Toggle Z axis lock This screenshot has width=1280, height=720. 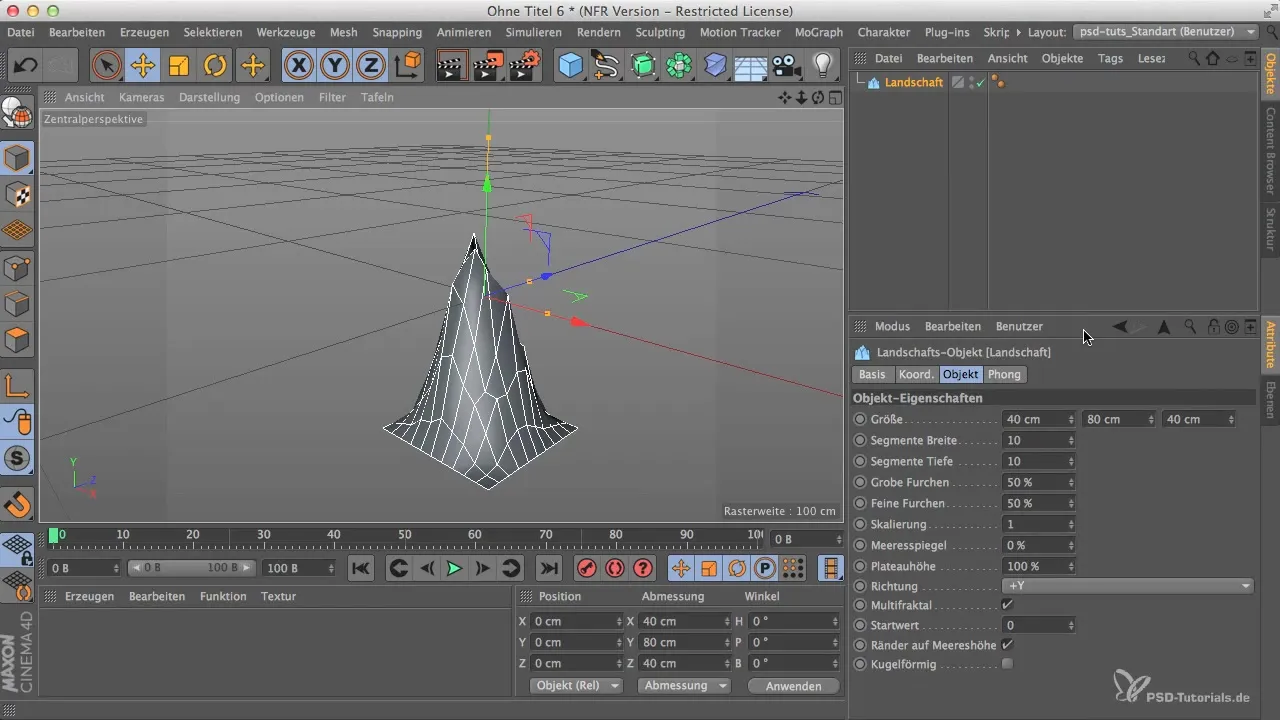371,66
